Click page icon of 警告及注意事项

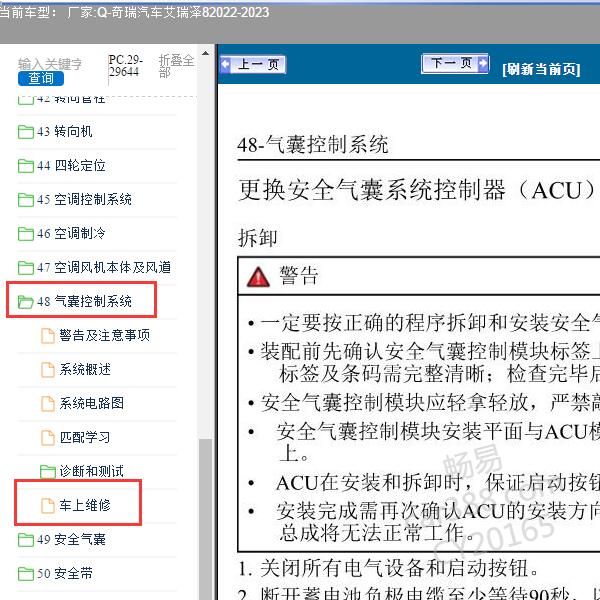[48, 336]
